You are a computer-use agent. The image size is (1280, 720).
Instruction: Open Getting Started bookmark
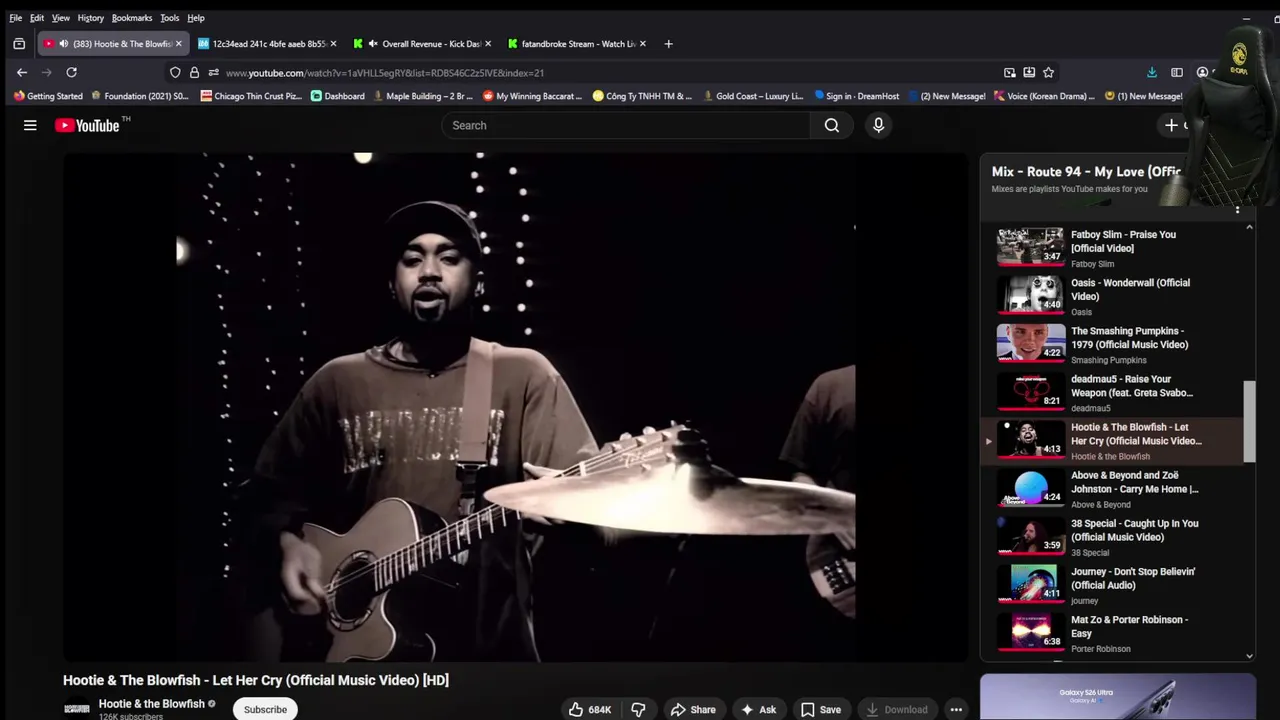click(48, 96)
